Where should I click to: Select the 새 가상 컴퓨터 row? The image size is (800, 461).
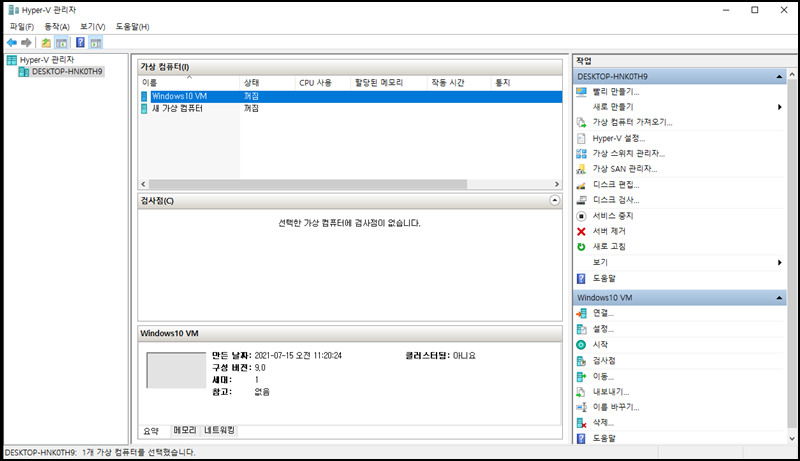pos(351,109)
